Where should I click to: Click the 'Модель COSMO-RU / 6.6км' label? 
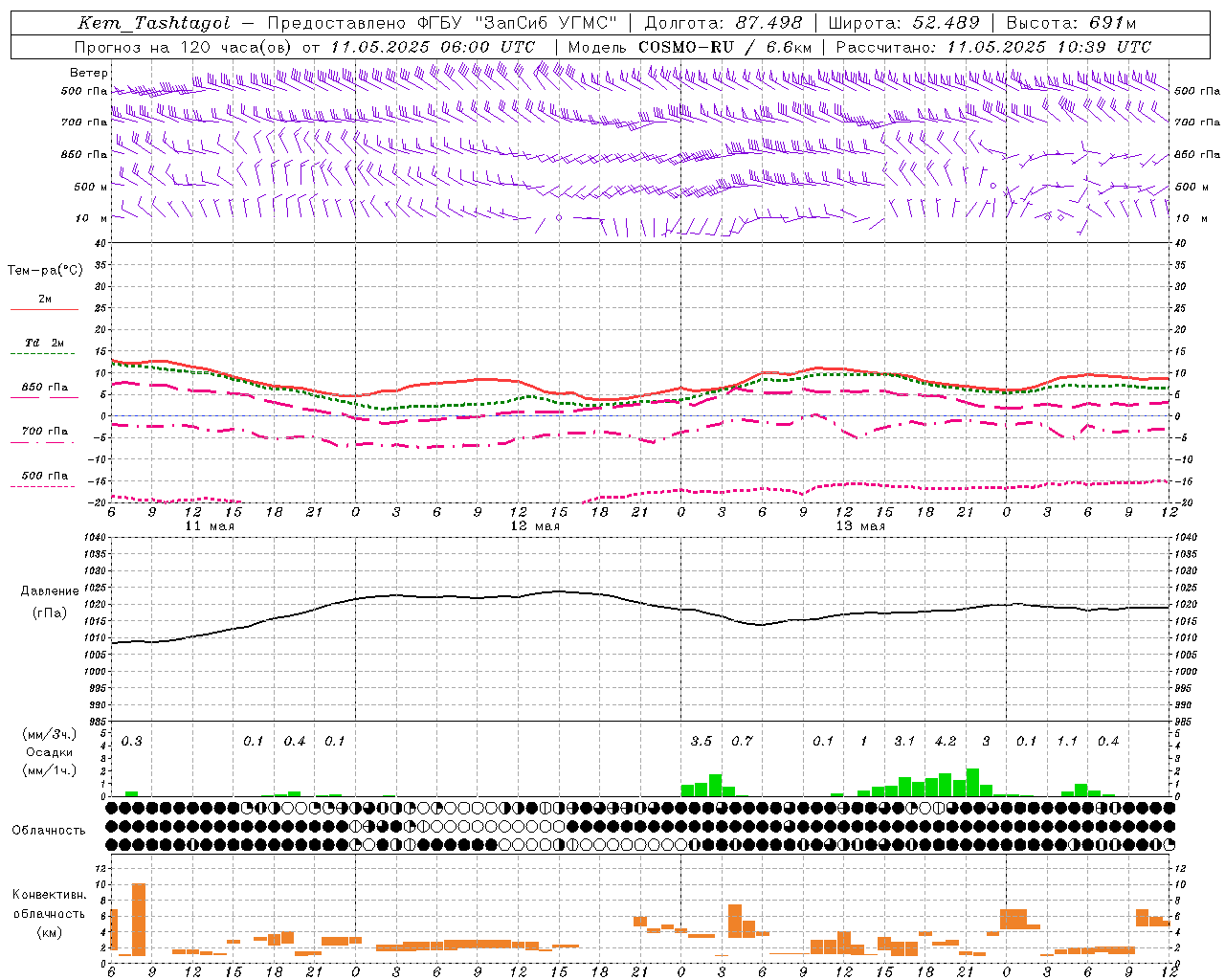(x=690, y=47)
